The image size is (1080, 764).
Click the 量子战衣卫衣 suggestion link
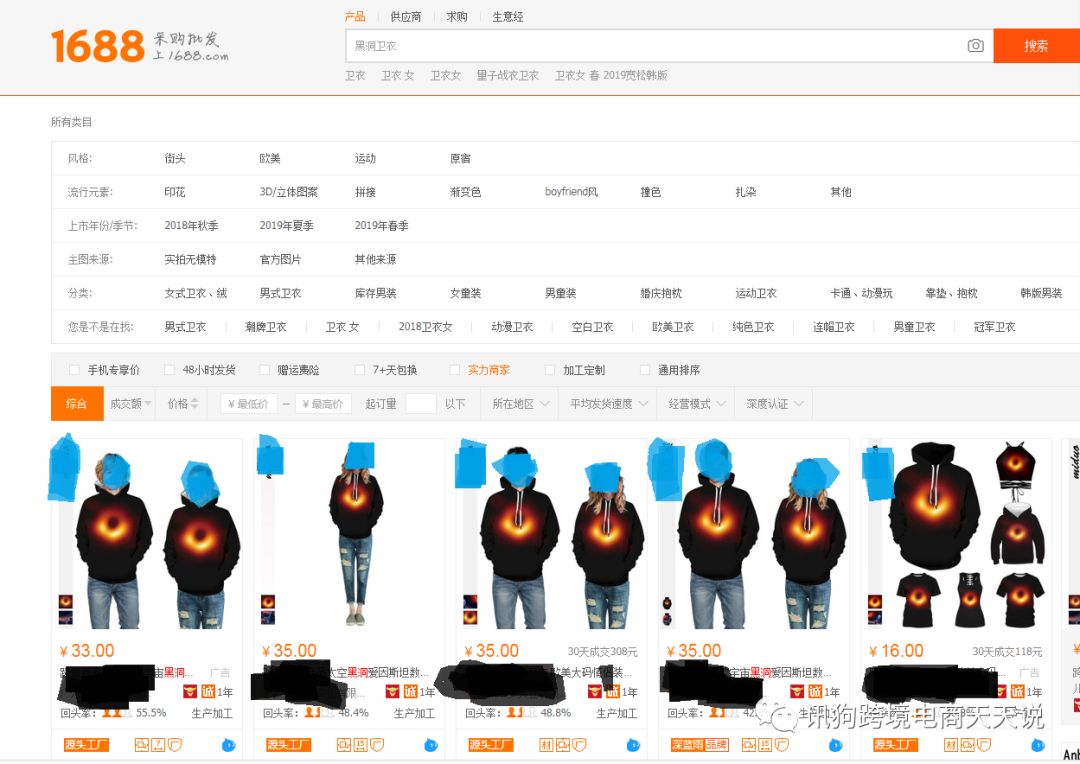(508, 75)
